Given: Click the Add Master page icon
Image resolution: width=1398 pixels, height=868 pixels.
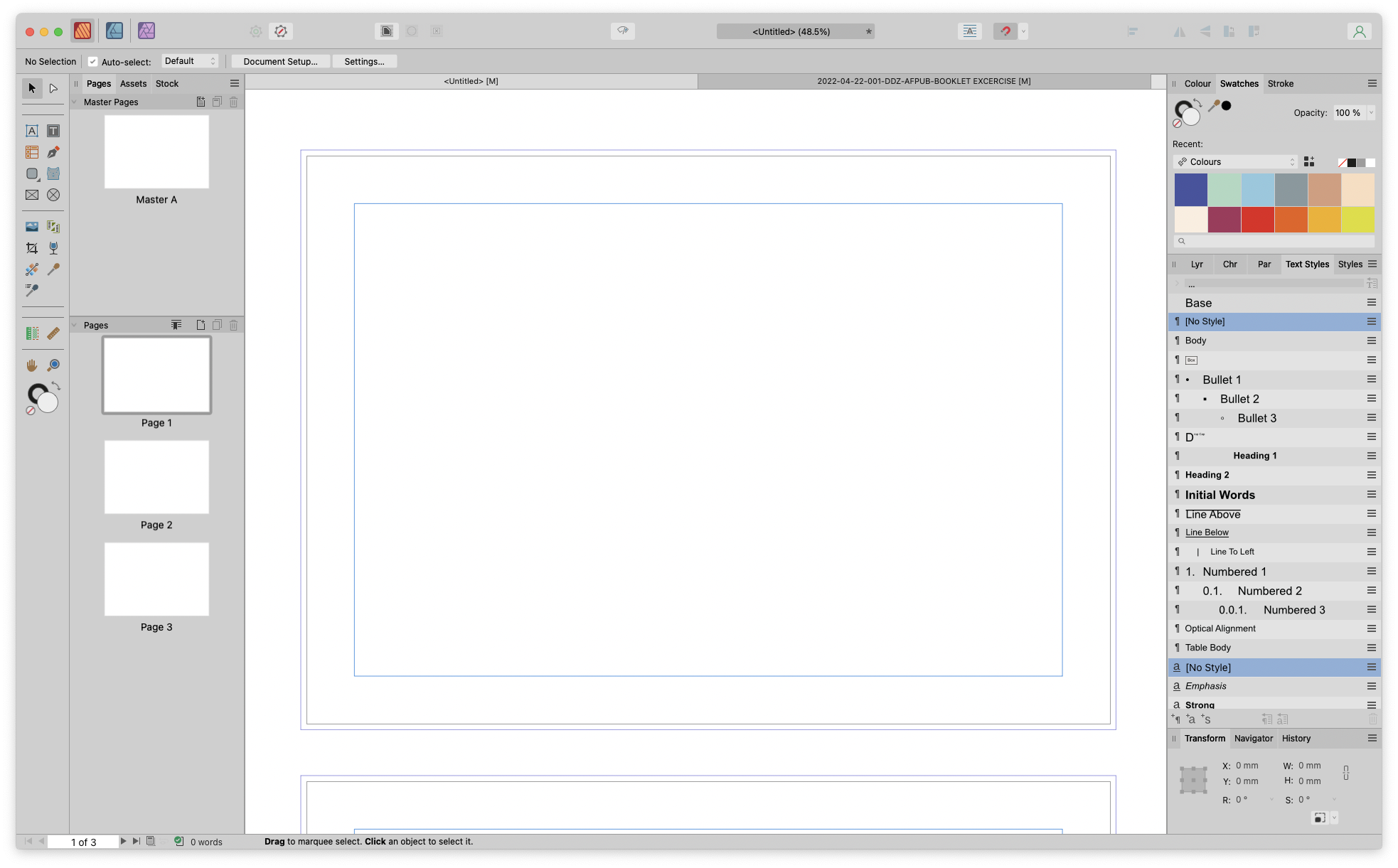Looking at the screenshot, I should pos(201,102).
